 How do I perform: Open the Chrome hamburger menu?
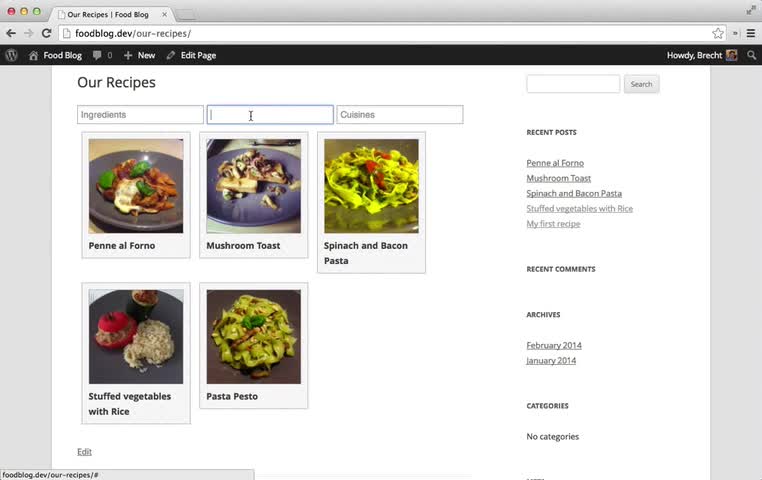(751, 33)
